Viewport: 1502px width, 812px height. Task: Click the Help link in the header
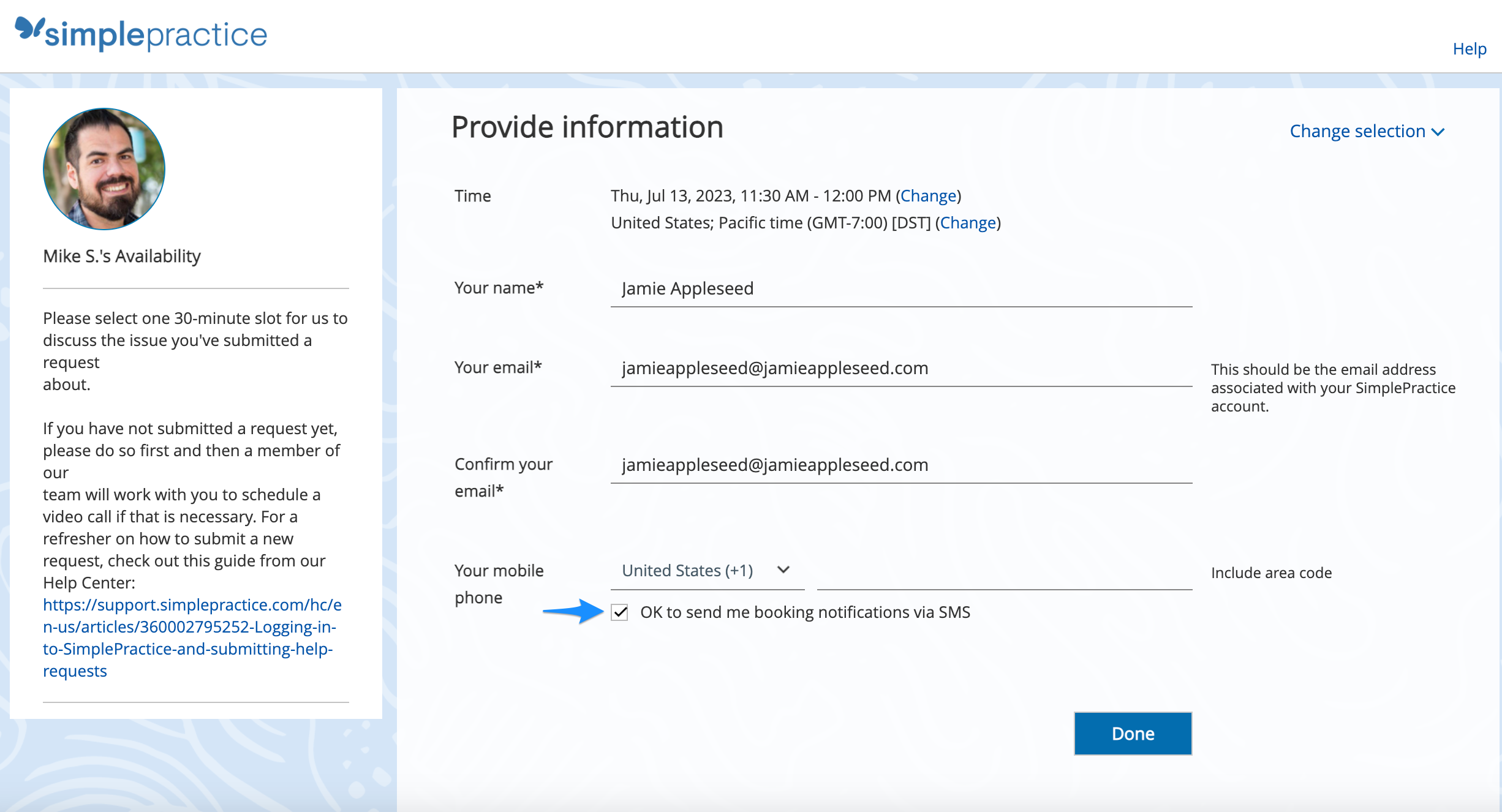pos(1470,48)
